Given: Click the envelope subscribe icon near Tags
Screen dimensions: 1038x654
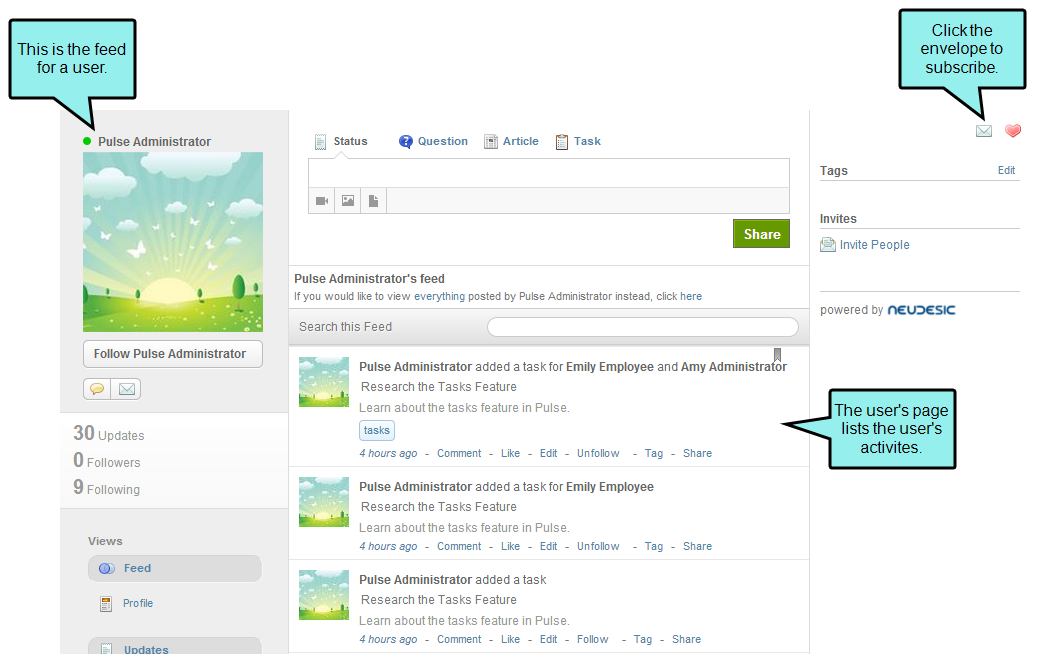Looking at the screenshot, I should pyautogui.click(x=984, y=131).
